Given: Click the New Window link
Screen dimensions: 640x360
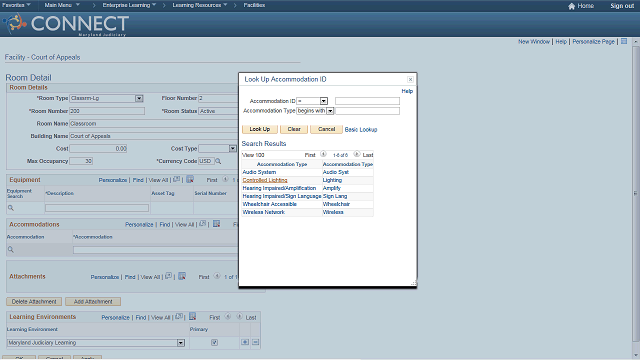Looking at the screenshot, I should [534, 42].
